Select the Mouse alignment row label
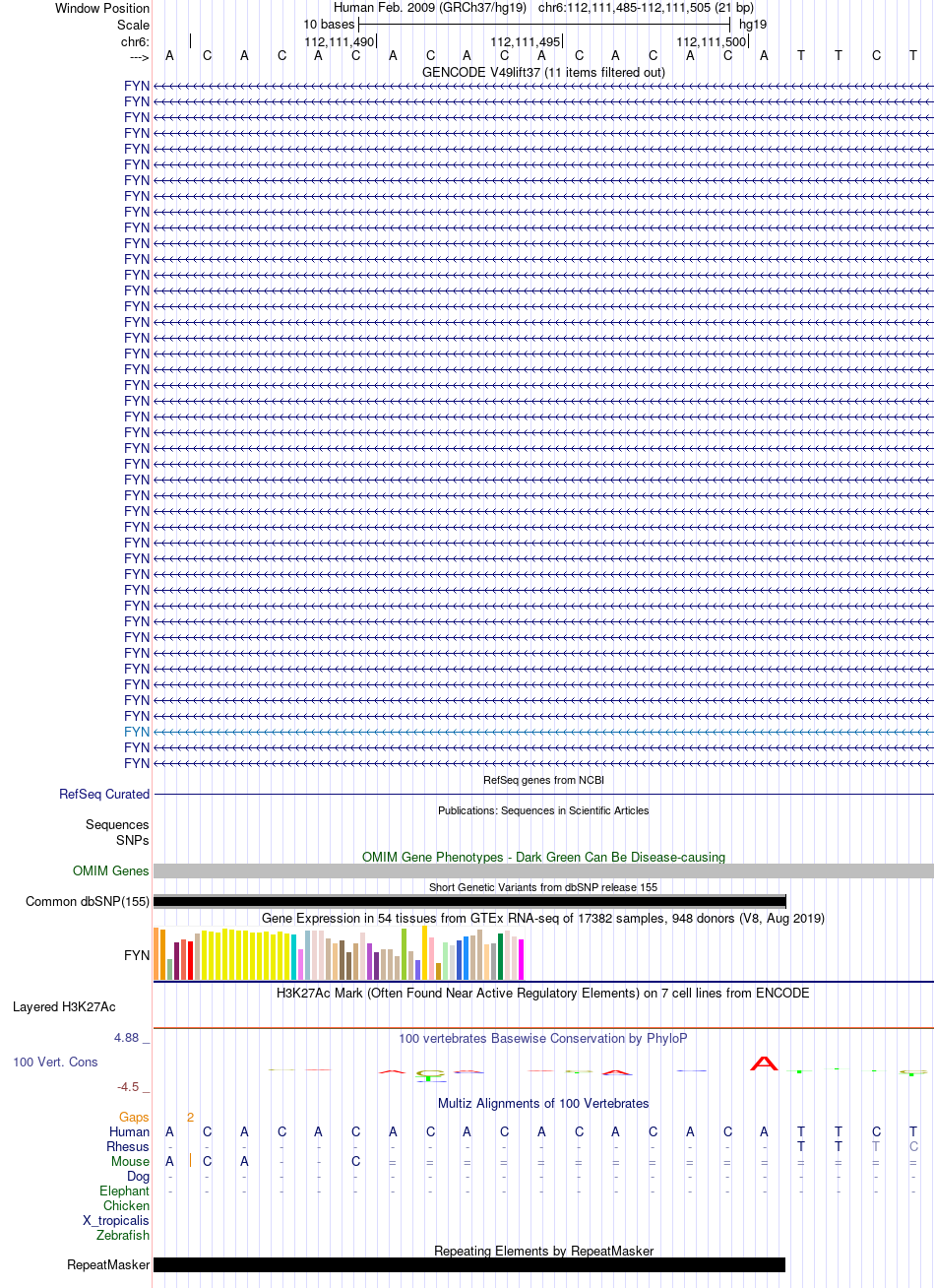 click(x=131, y=1161)
